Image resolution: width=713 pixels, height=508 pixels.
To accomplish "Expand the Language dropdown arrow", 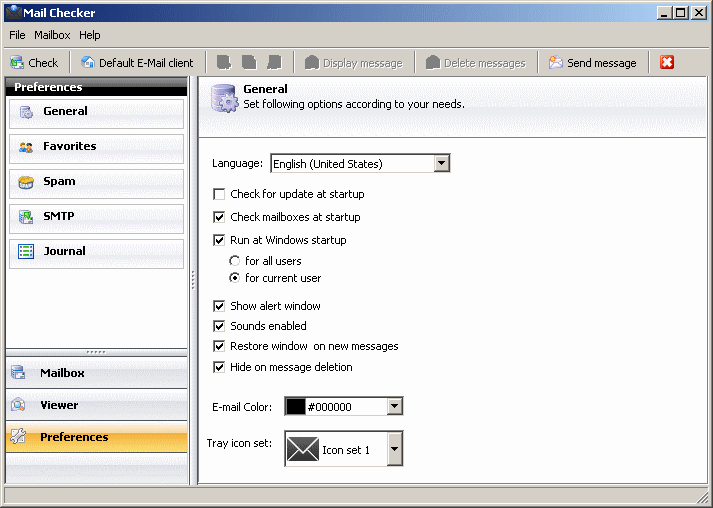I will 441,163.
